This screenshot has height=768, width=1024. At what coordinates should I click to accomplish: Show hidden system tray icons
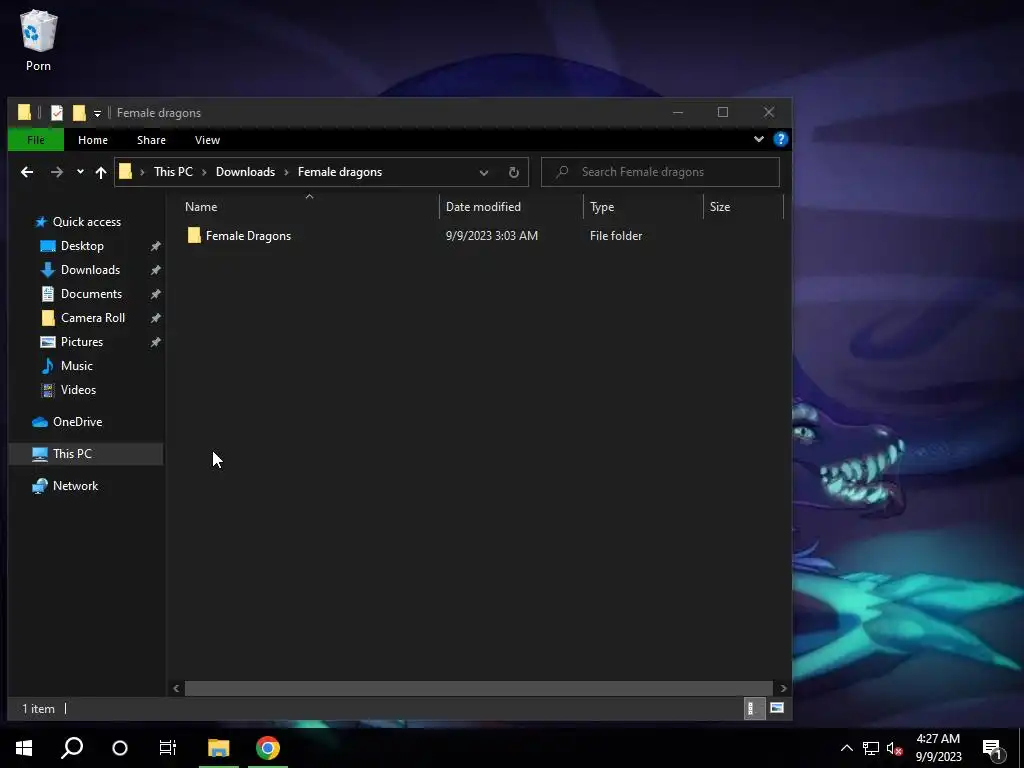(x=846, y=748)
